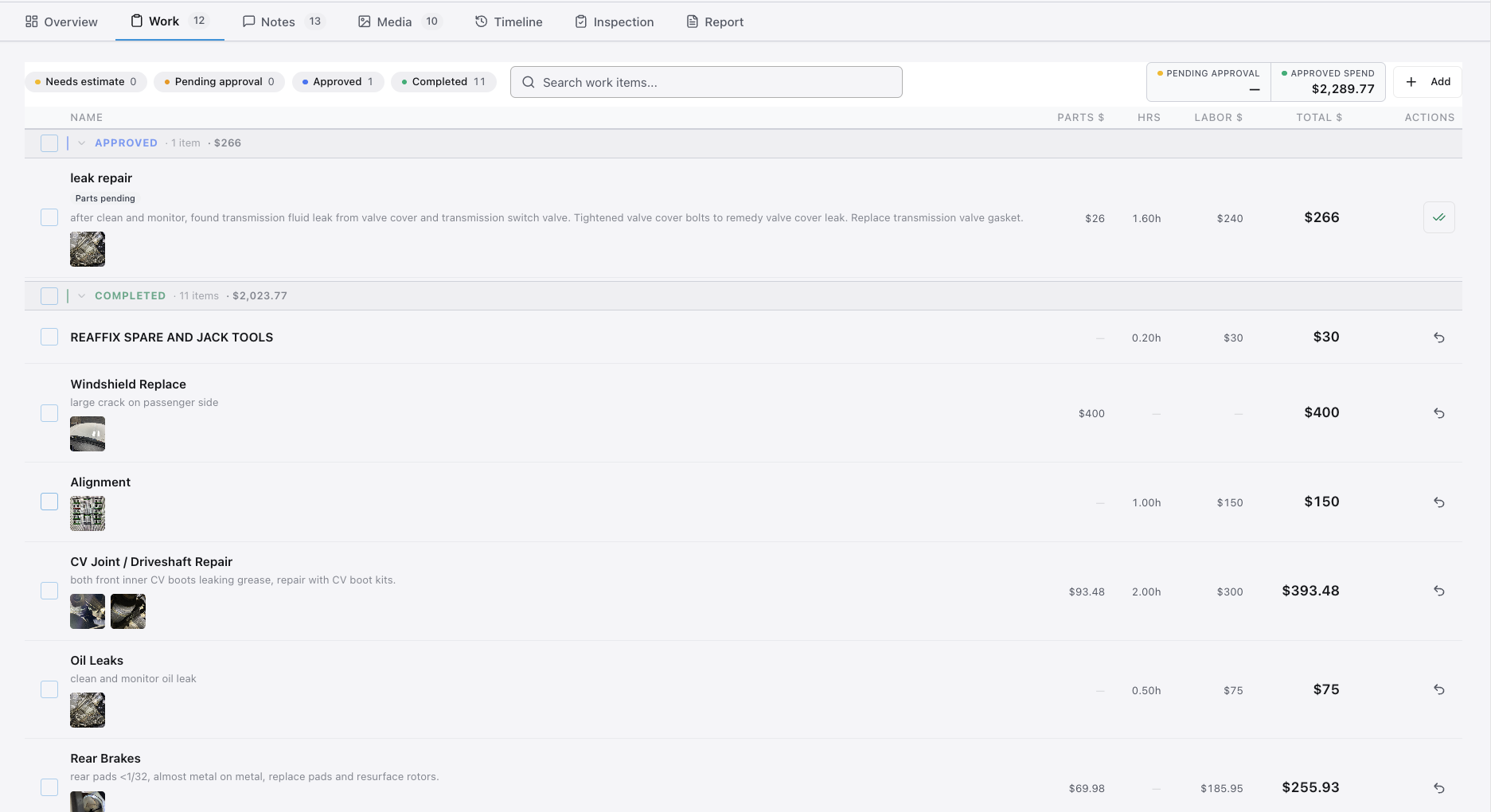1491x812 pixels.
Task: Open the Alignment photo thumbnail
Action: [88, 513]
